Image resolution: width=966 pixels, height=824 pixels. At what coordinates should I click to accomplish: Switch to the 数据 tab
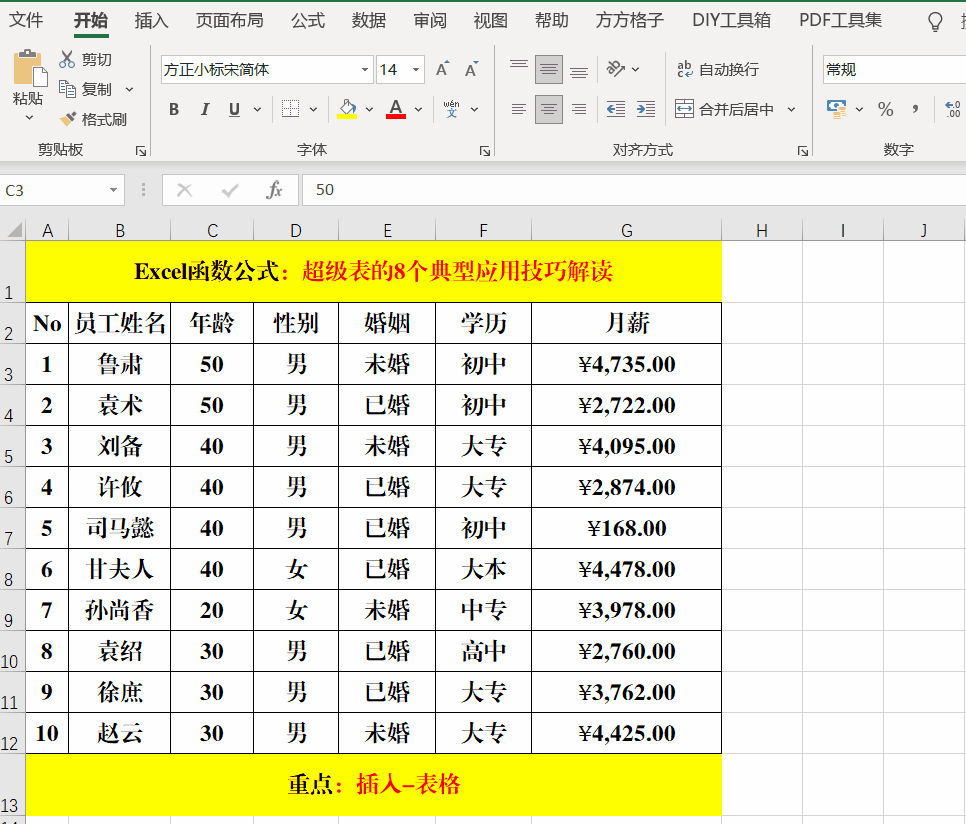[368, 20]
